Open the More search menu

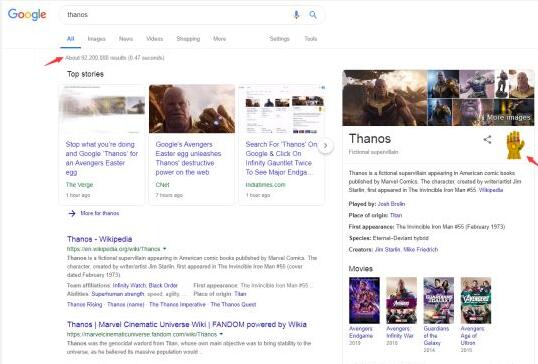(x=220, y=39)
